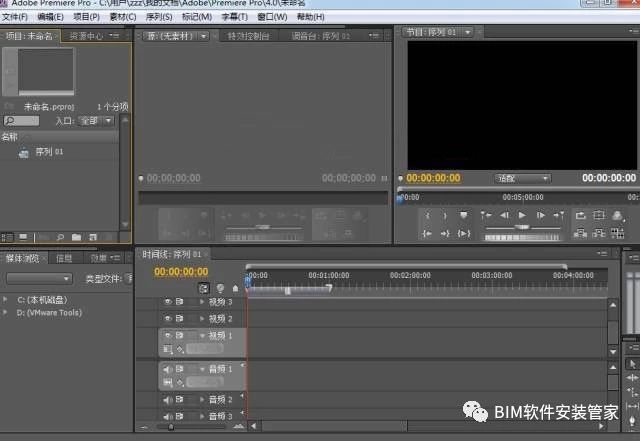
Task: Expand the 音频 2 track
Action: [202, 399]
